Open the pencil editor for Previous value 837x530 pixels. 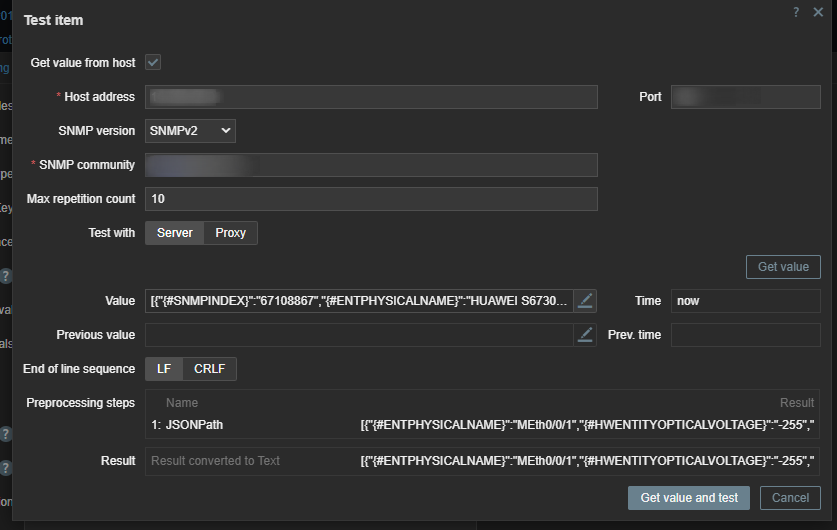[x=586, y=335]
